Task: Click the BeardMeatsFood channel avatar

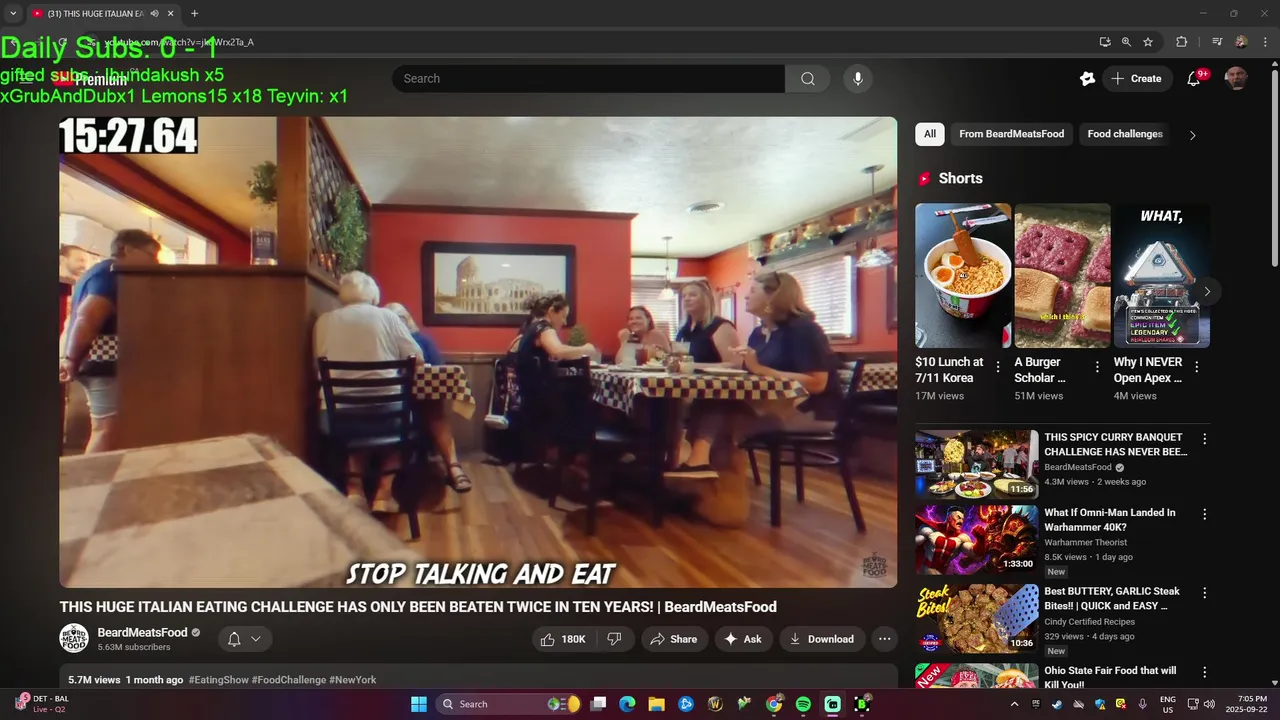Action: click(x=74, y=639)
